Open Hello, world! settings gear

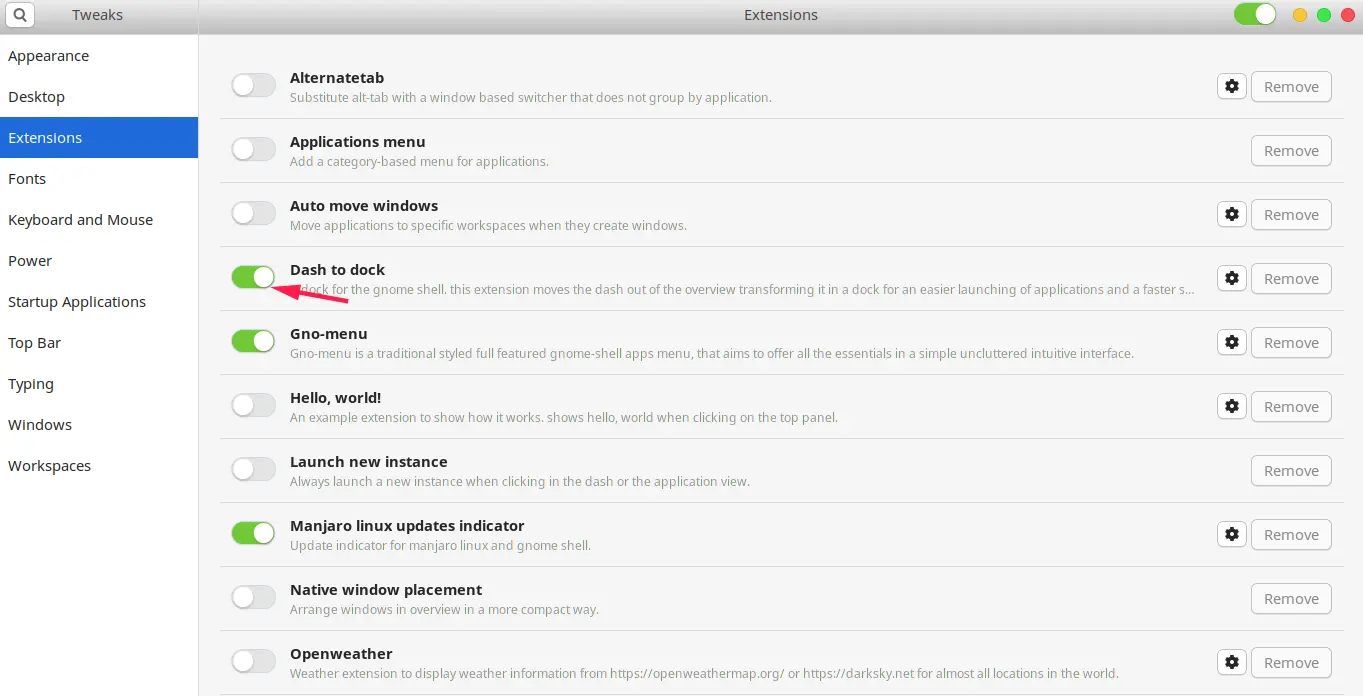tap(1232, 407)
